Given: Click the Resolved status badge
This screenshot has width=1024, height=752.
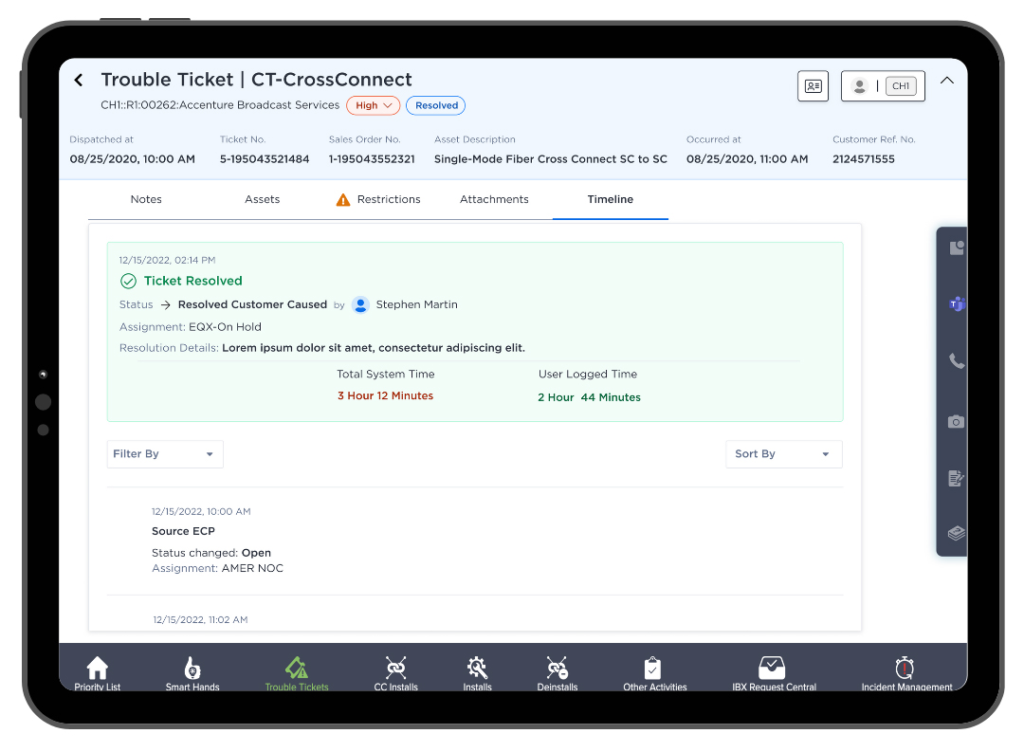Looking at the screenshot, I should [436, 105].
